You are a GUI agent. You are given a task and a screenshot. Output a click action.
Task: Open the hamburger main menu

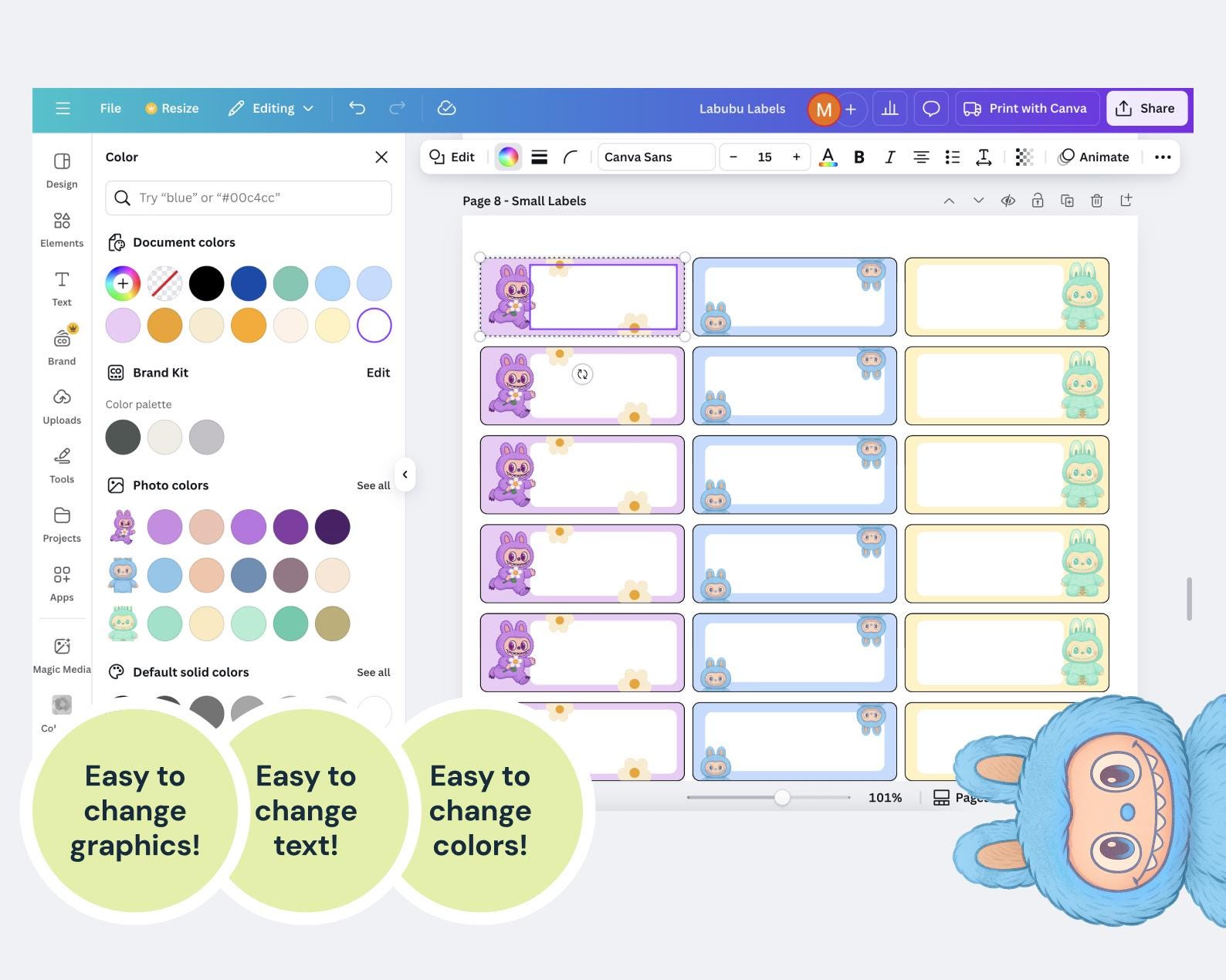[63, 108]
